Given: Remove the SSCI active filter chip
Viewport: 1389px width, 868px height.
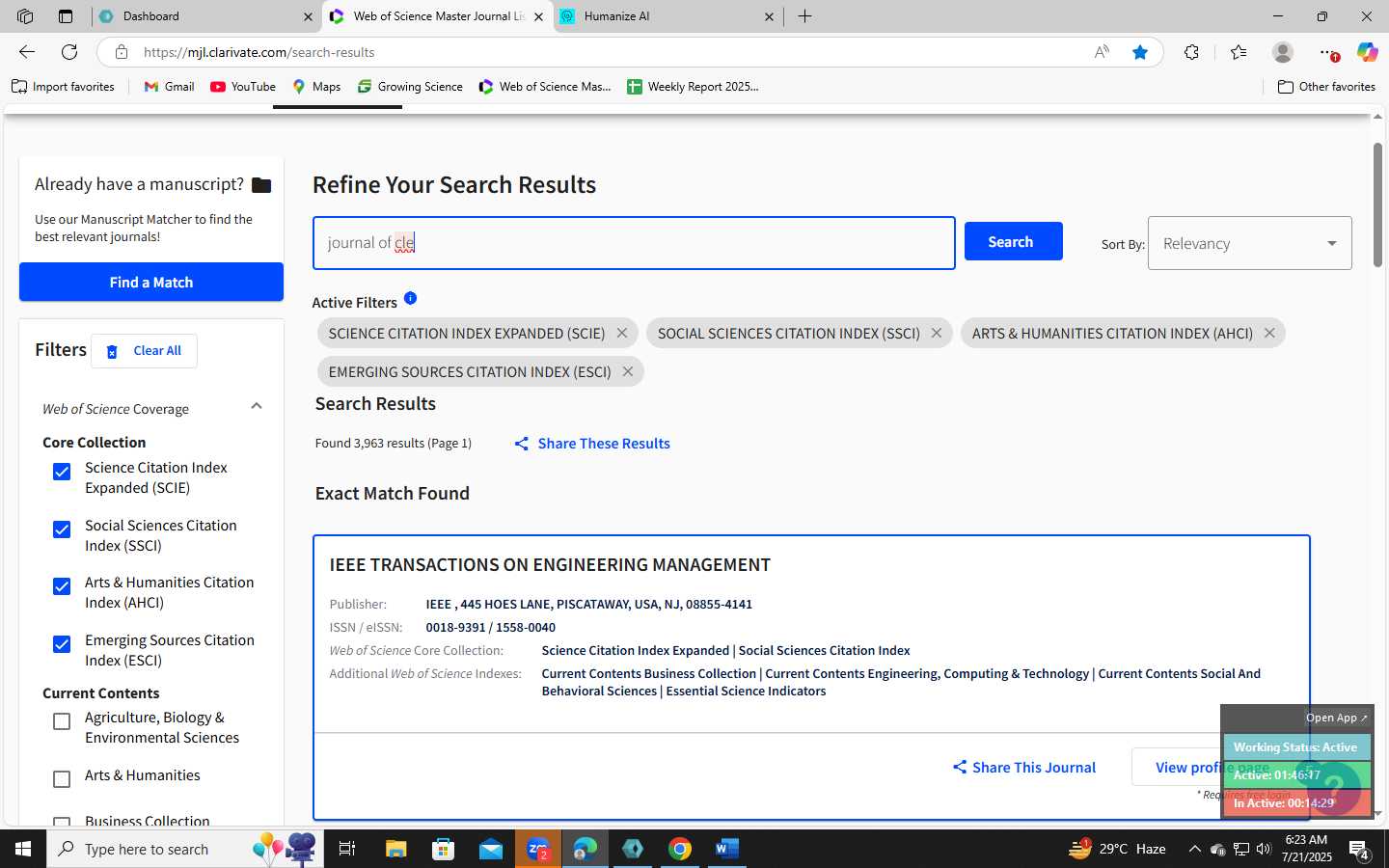Looking at the screenshot, I should [x=937, y=333].
